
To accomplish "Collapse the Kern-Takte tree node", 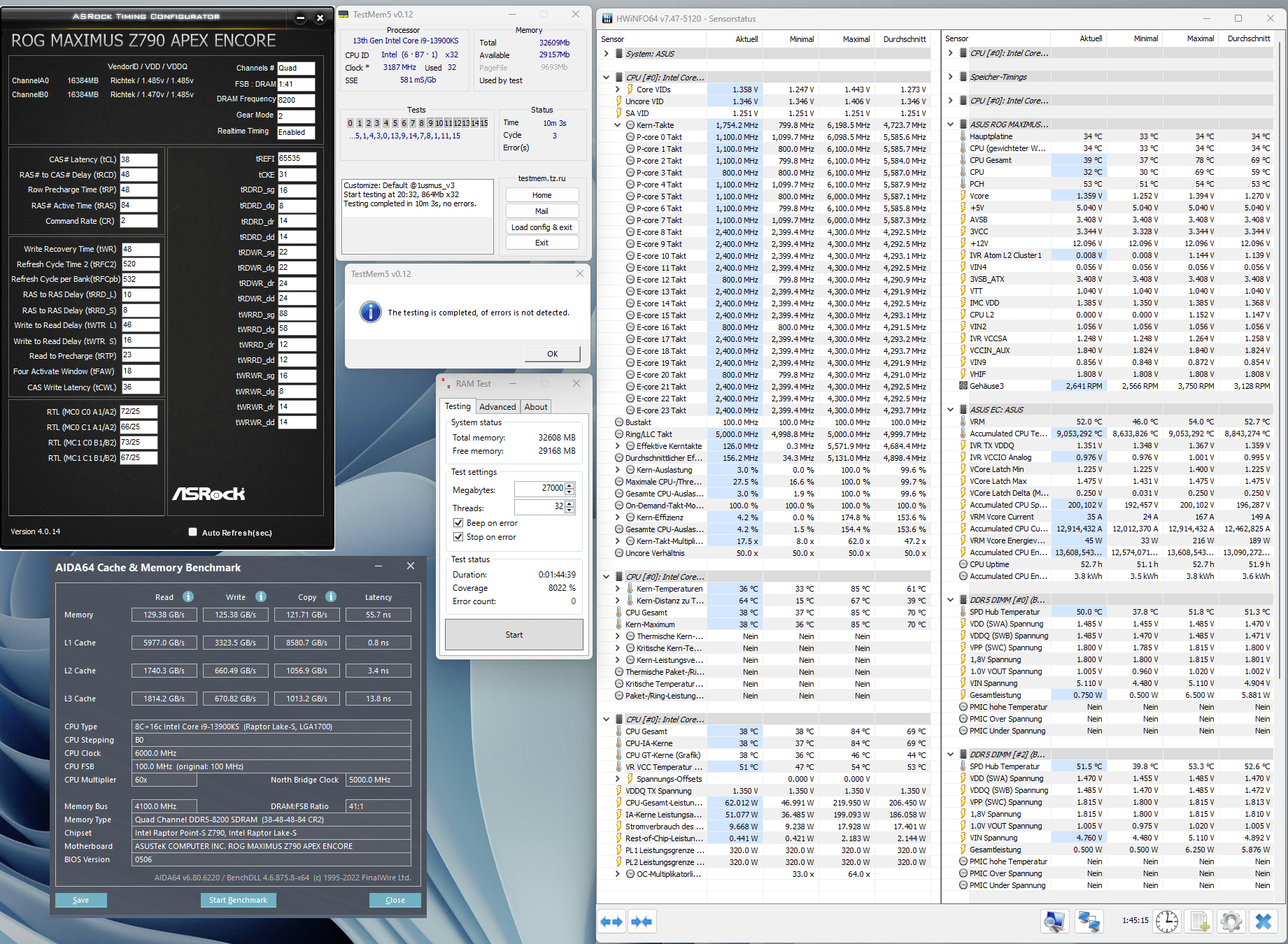I will (618, 125).
